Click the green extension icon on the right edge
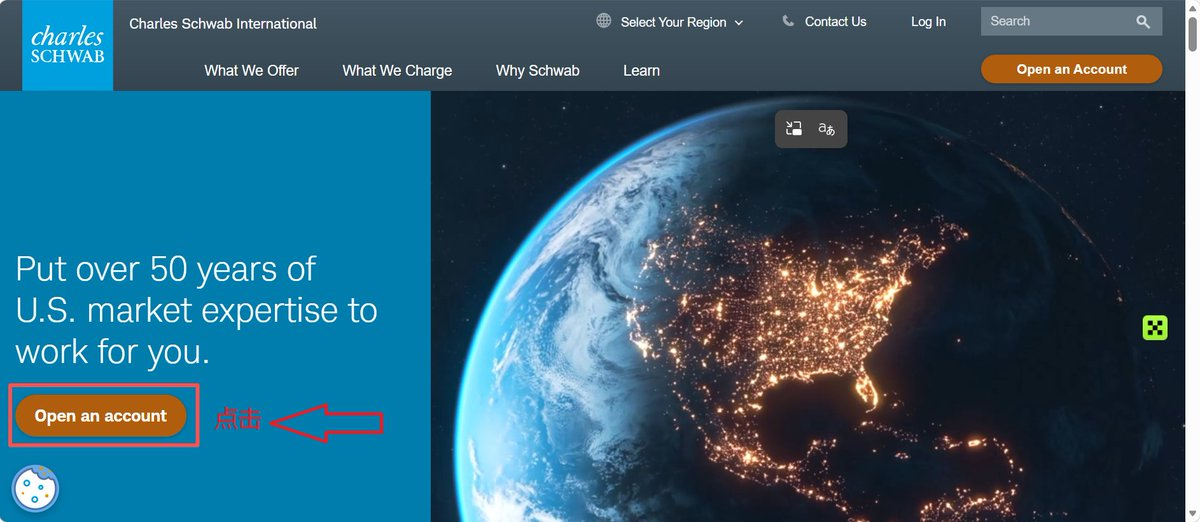Screen dimensions: 1200x522 [1155, 327]
